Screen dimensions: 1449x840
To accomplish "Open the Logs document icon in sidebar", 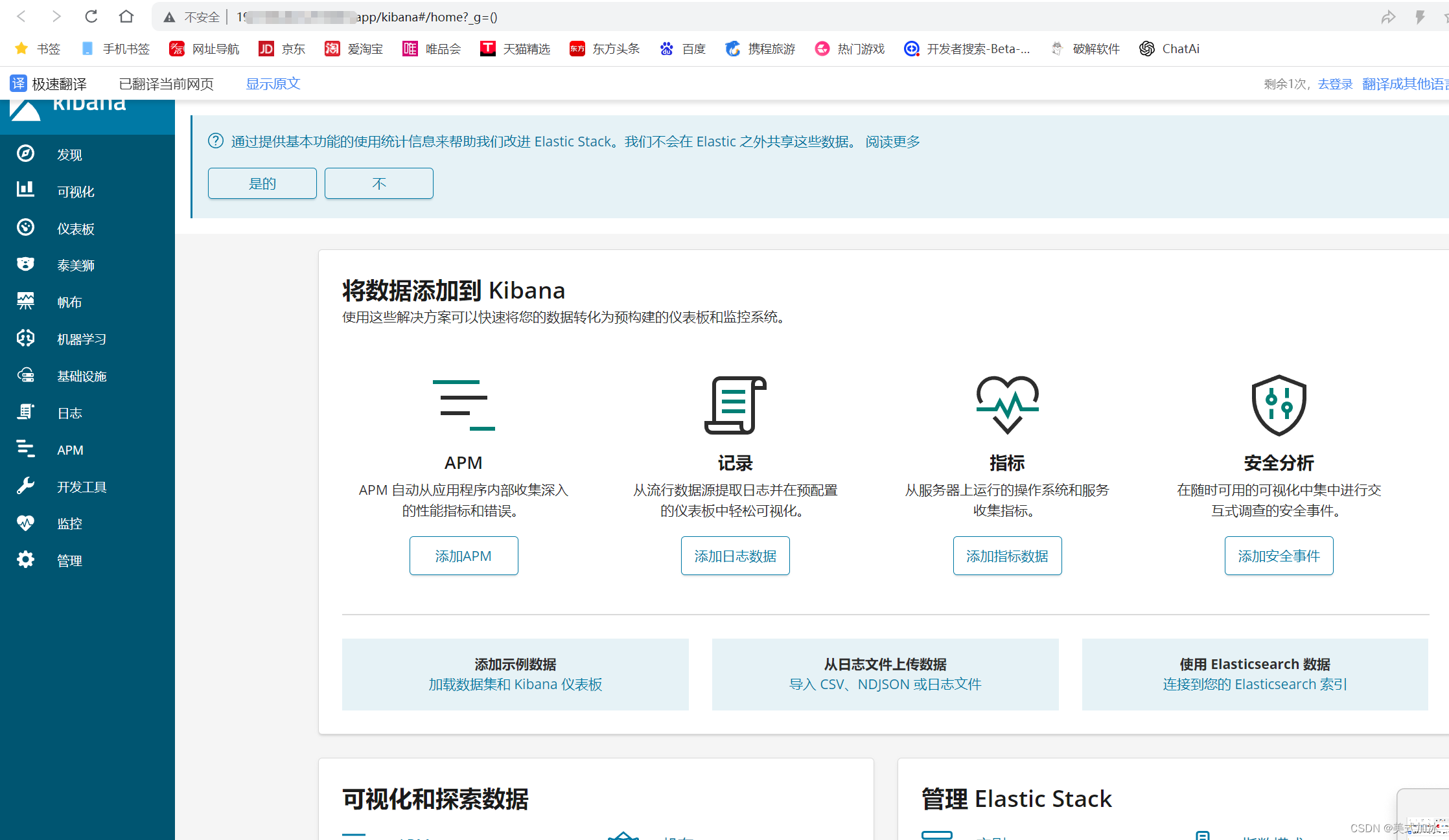I will [x=25, y=411].
